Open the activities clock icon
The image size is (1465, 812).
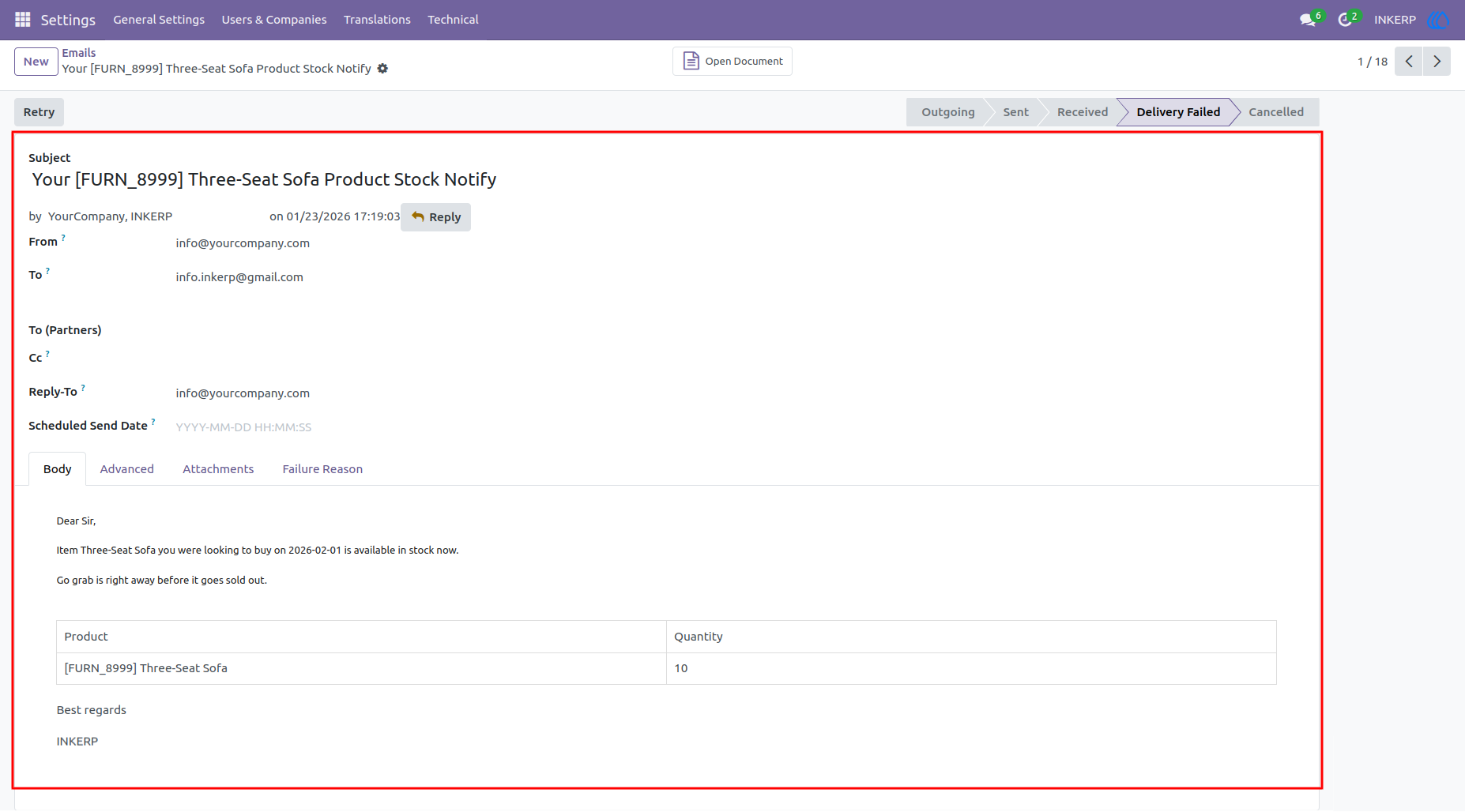pyautogui.click(x=1345, y=20)
